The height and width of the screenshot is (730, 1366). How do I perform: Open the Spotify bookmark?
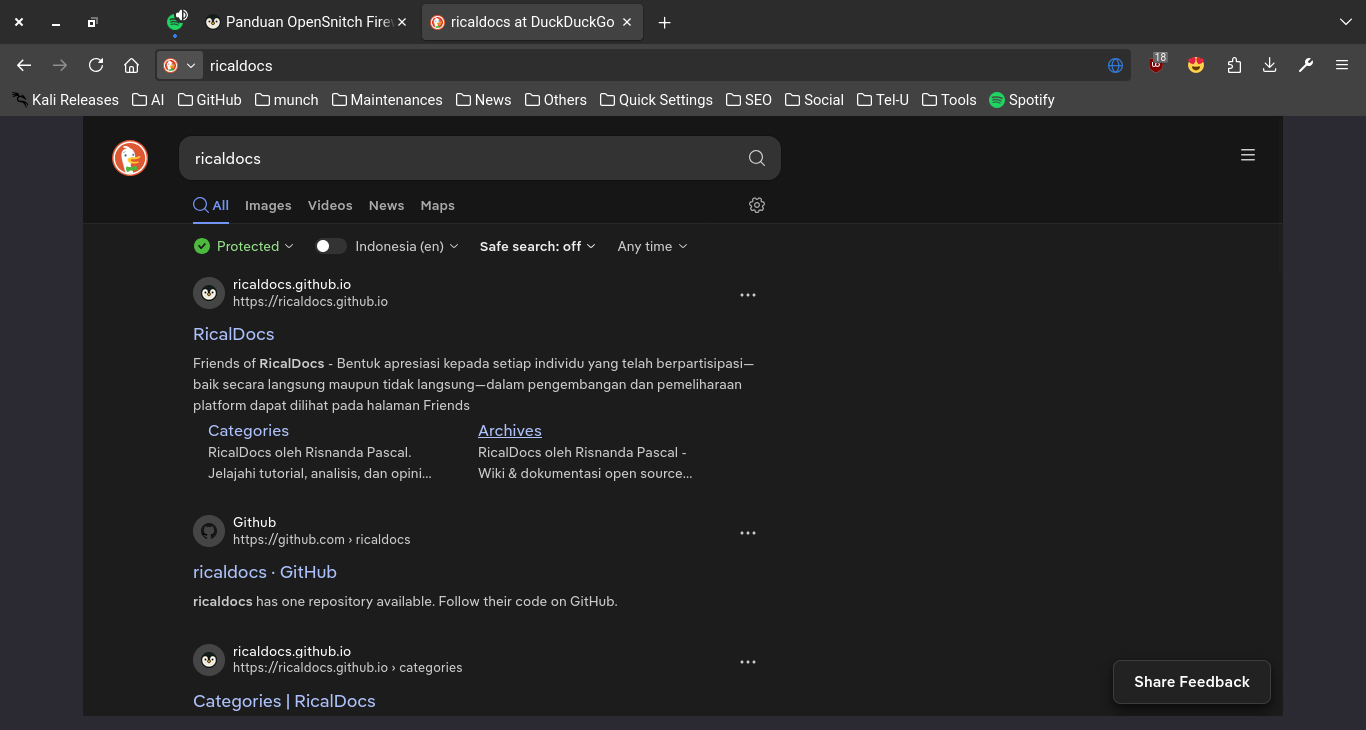(1022, 100)
